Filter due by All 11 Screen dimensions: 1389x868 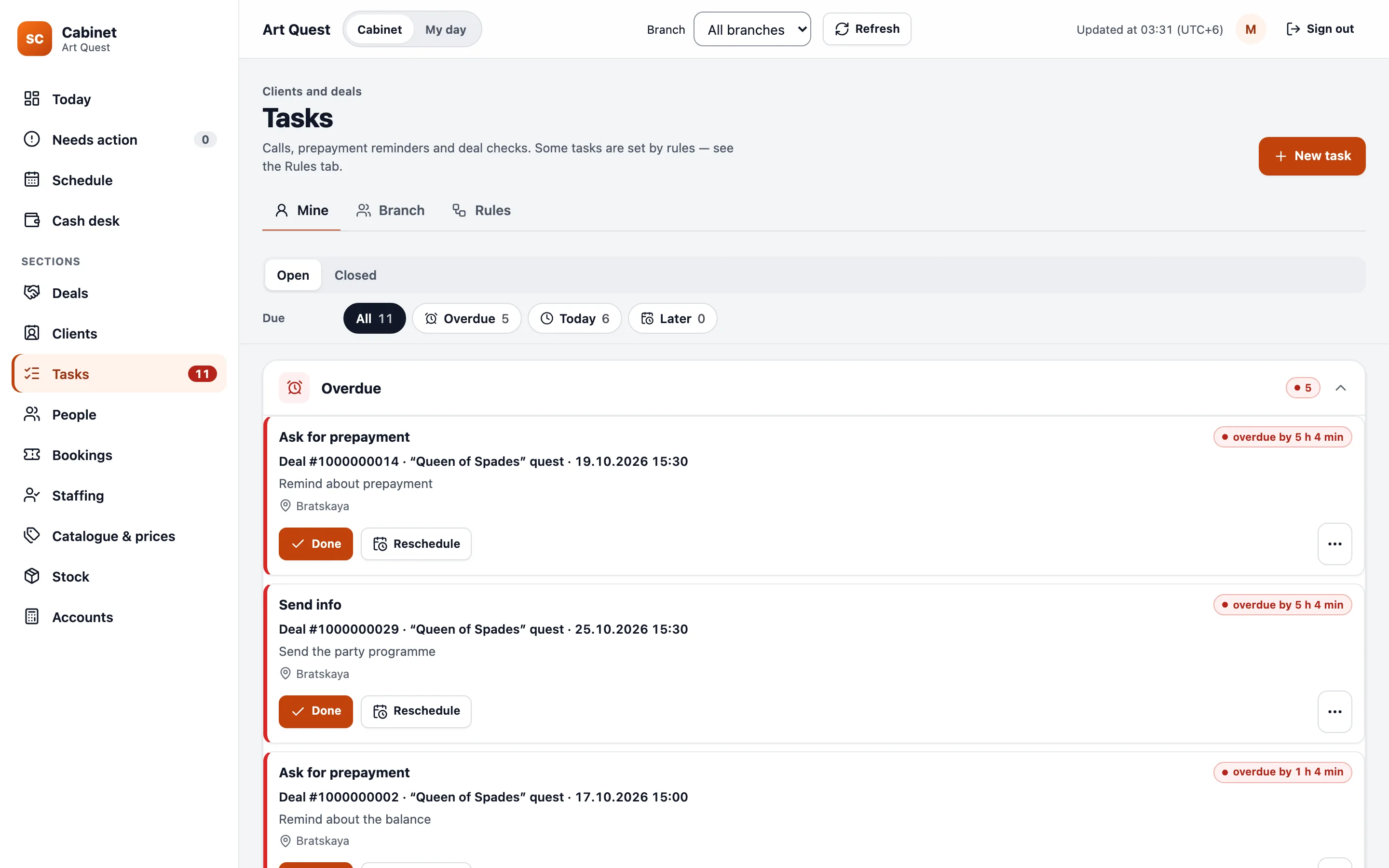[374, 318]
